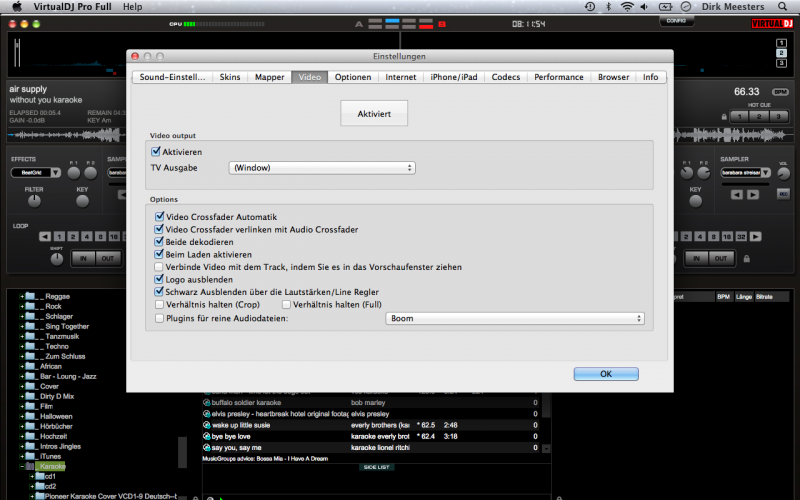Adjust the loop SHIFT knob on left deck

(57, 259)
